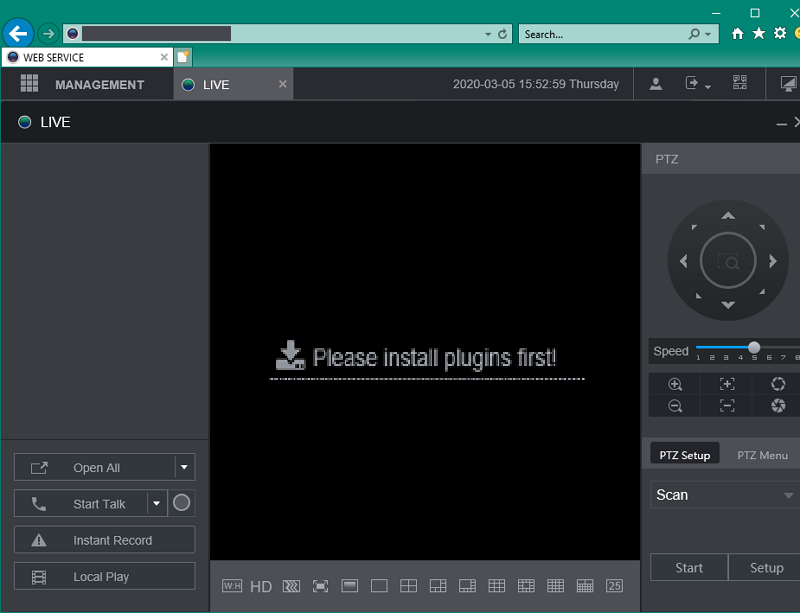
Task: Select the 25-view split layout icon
Action: pos(614,586)
